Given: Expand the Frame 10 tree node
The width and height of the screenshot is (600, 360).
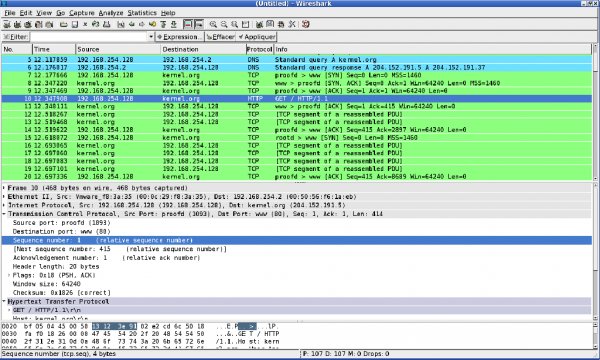Looking at the screenshot, I should click(x=4, y=188).
